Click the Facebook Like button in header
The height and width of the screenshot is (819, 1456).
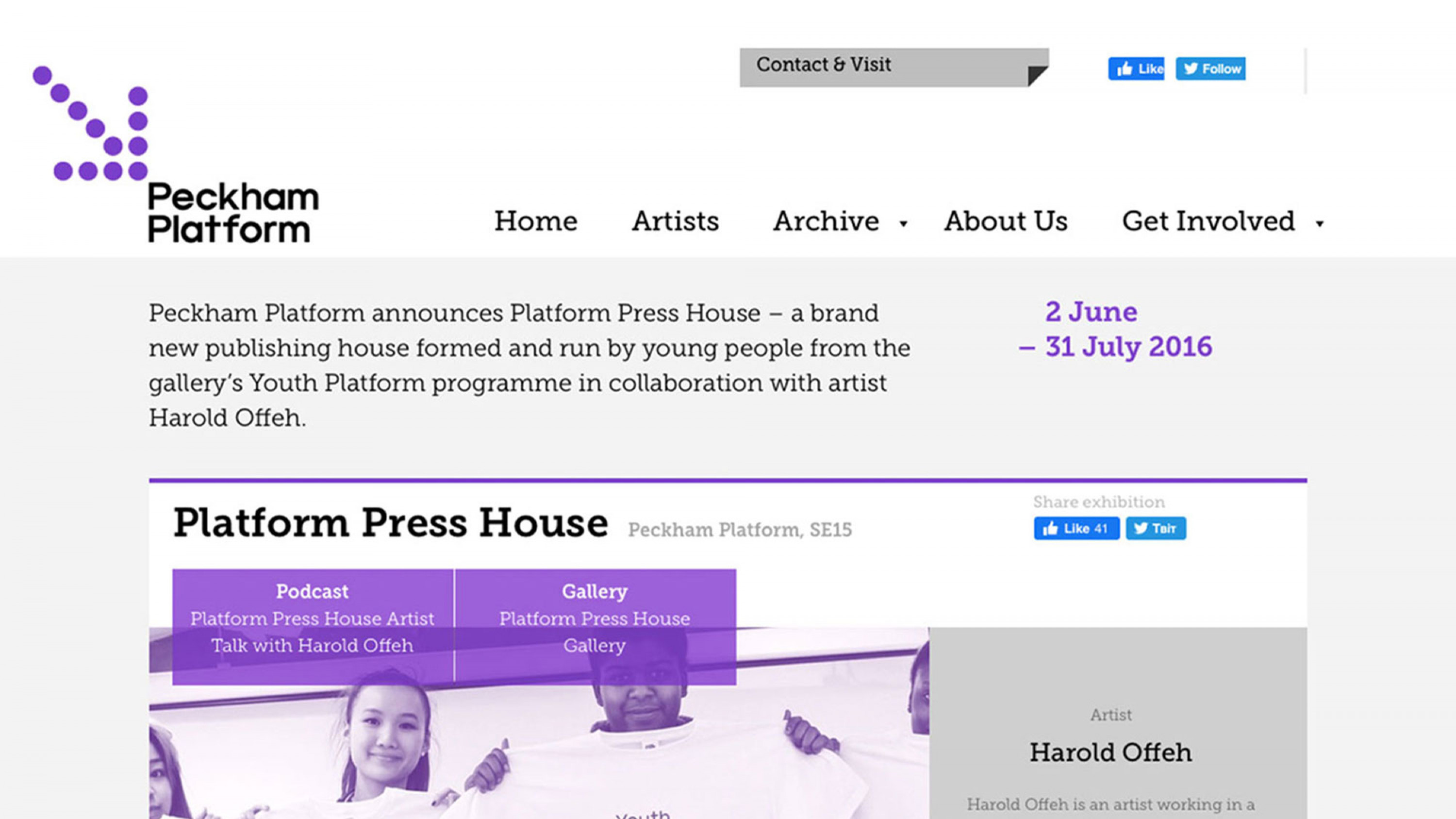[x=1136, y=69]
